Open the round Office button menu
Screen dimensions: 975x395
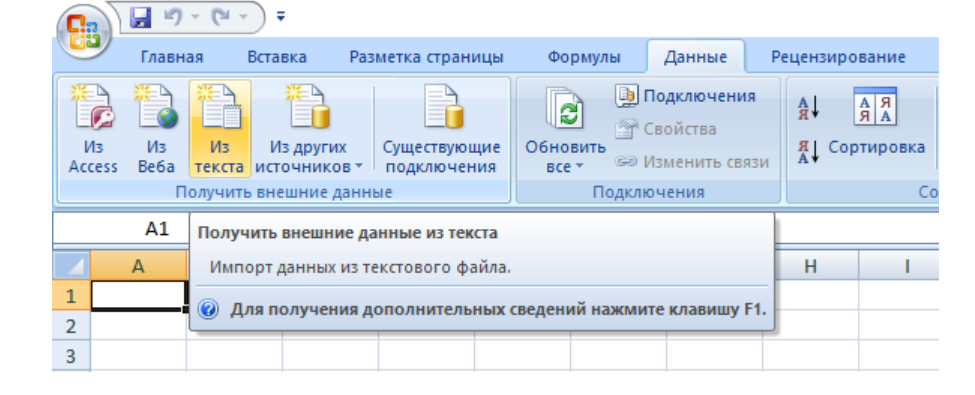pos(83,33)
